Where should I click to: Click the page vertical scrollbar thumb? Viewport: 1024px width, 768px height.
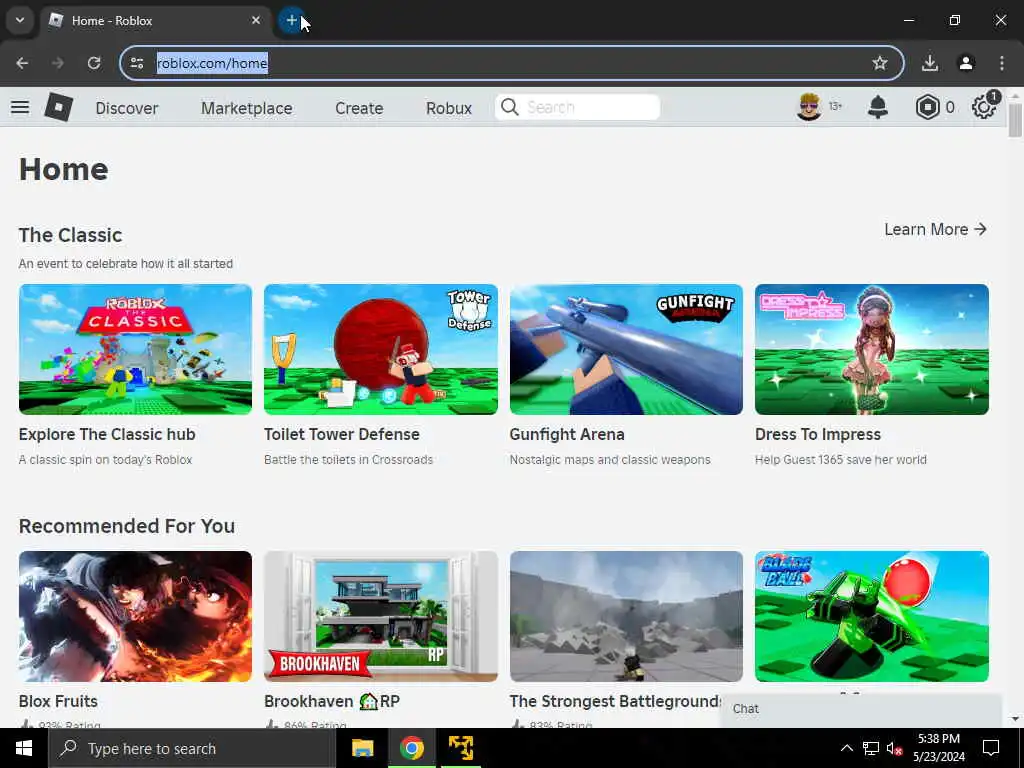click(x=1015, y=120)
